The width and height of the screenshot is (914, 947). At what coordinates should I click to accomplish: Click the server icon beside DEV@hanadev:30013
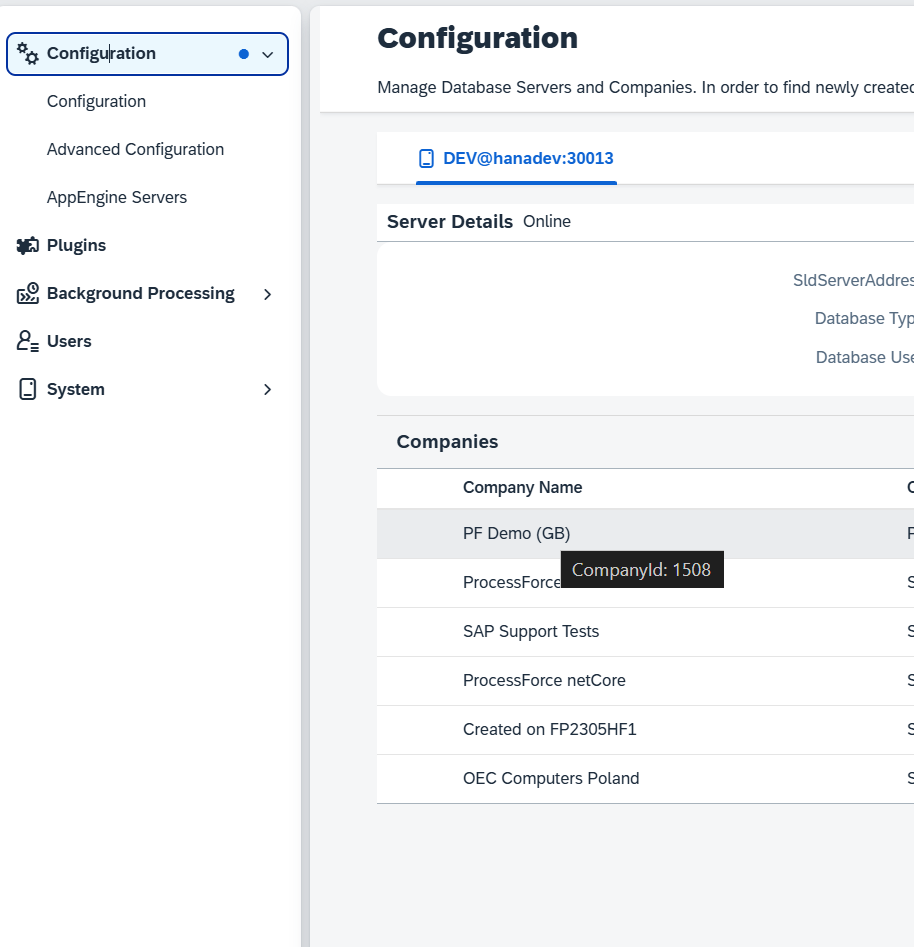coord(427,158)
